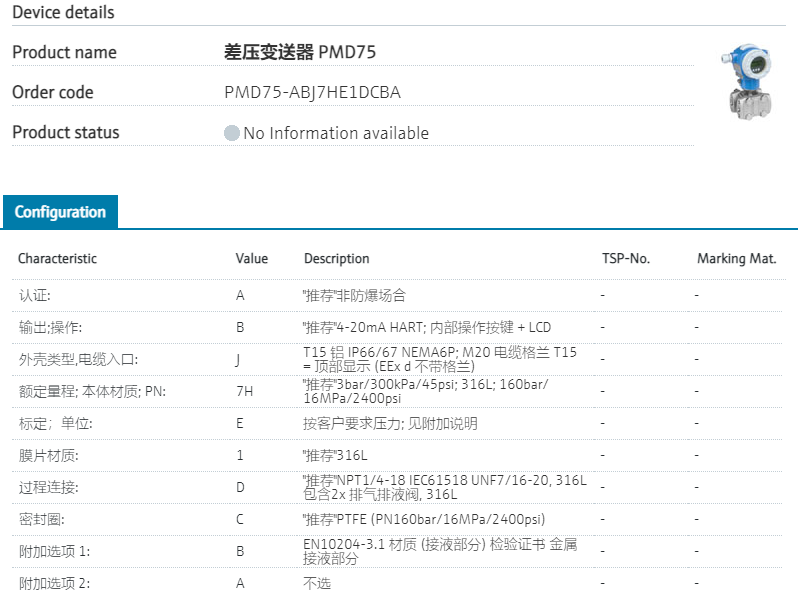Click the Marking Mat. column header
This screenshot has width=798, height=610.
(736, 258)
